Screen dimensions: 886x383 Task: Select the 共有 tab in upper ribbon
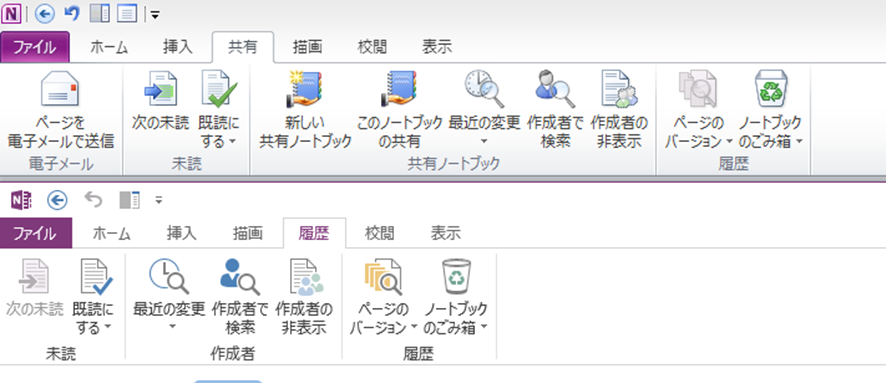tap(243, 47)
